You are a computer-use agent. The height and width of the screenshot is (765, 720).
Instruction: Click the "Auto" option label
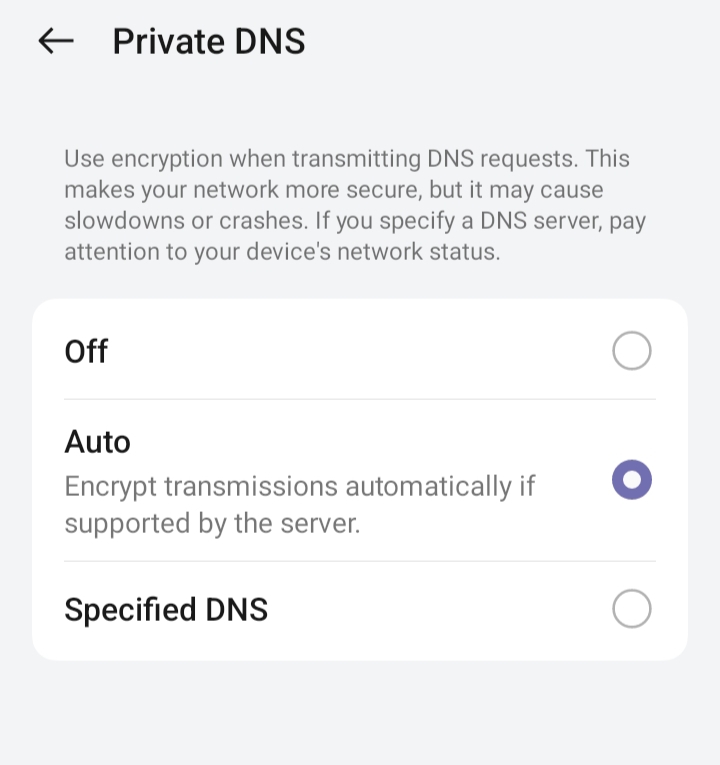click(x=98, y=441)
